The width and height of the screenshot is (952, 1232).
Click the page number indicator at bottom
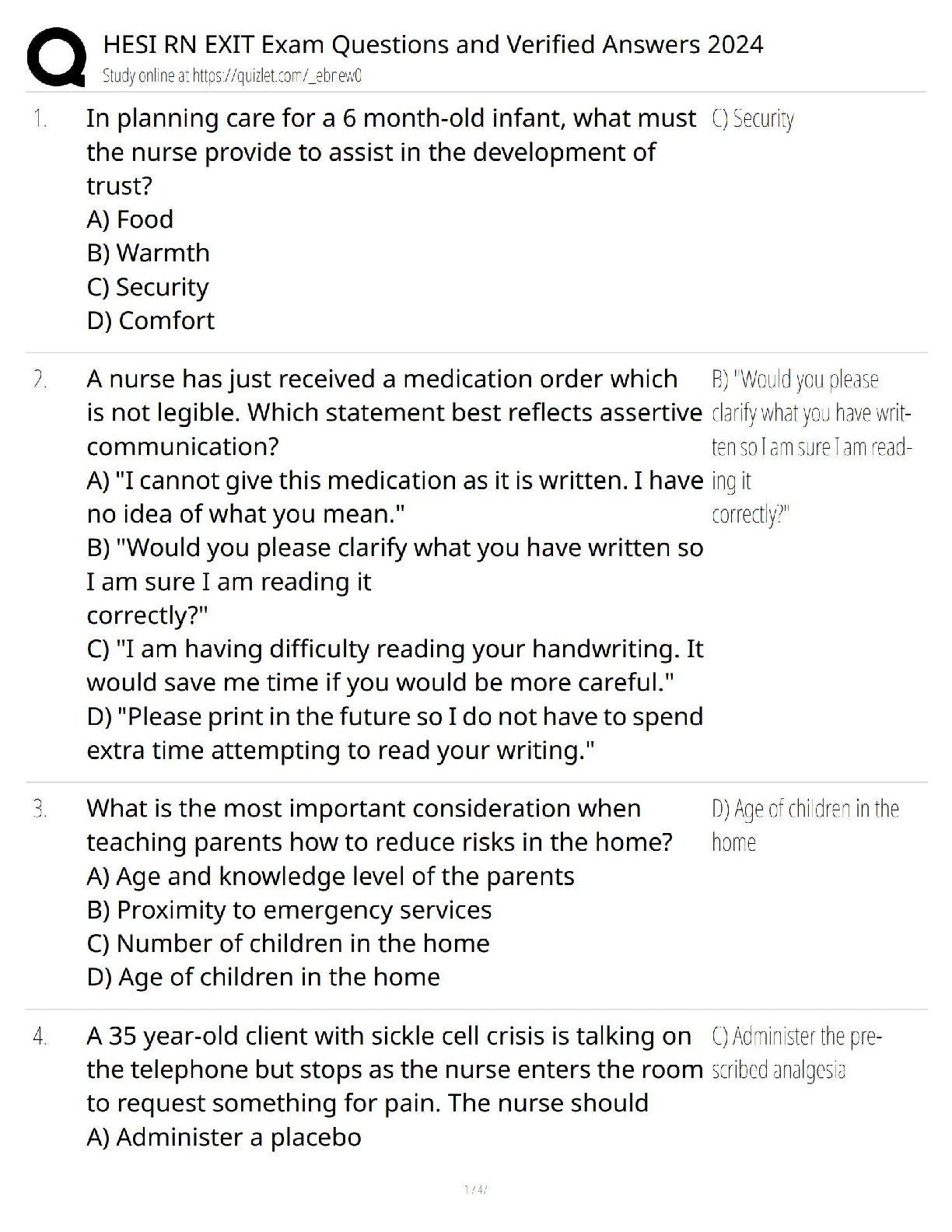point(475,1189)
